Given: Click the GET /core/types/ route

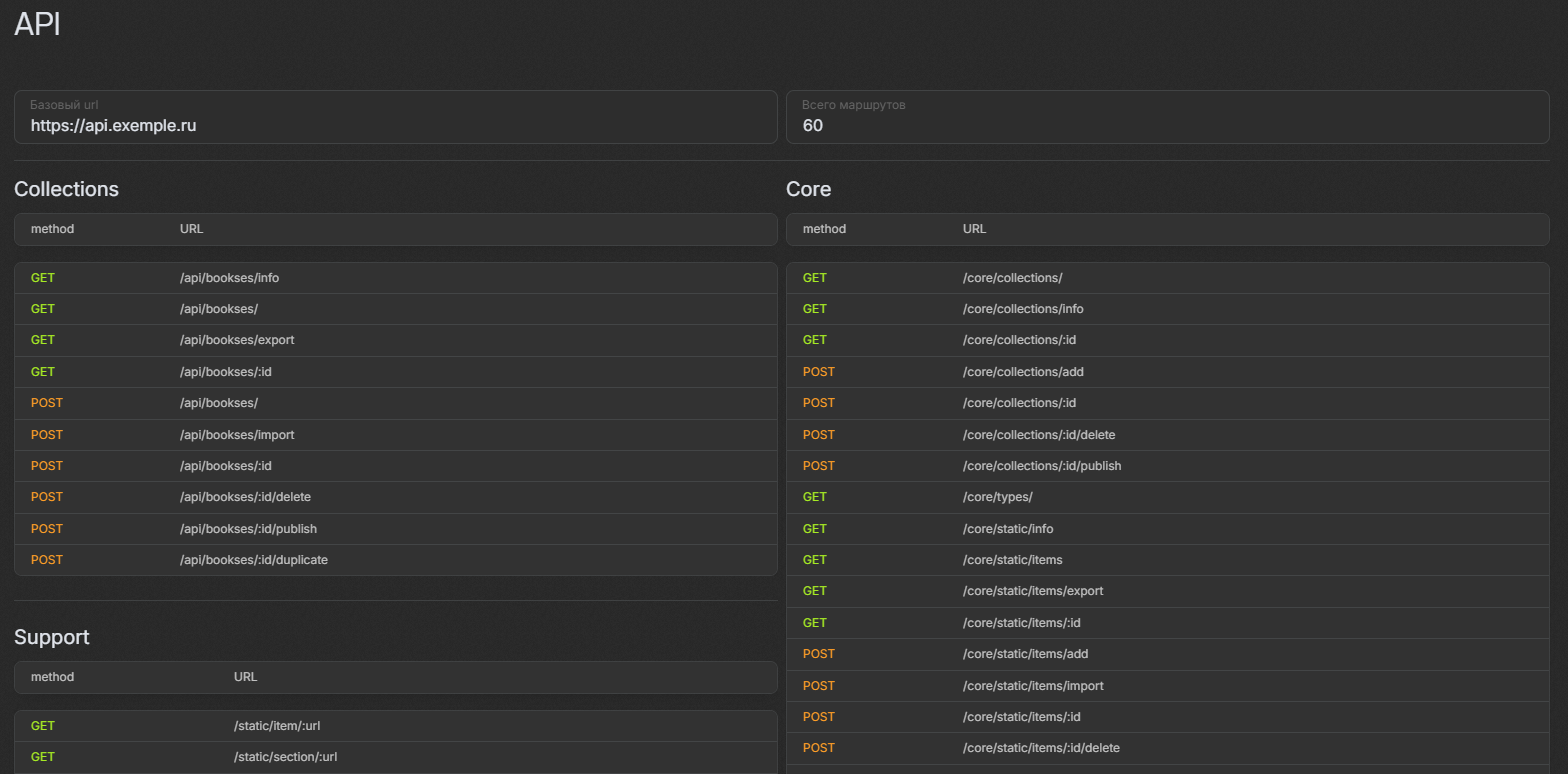Looking at the screenshot, I should tap(1167, 497).
